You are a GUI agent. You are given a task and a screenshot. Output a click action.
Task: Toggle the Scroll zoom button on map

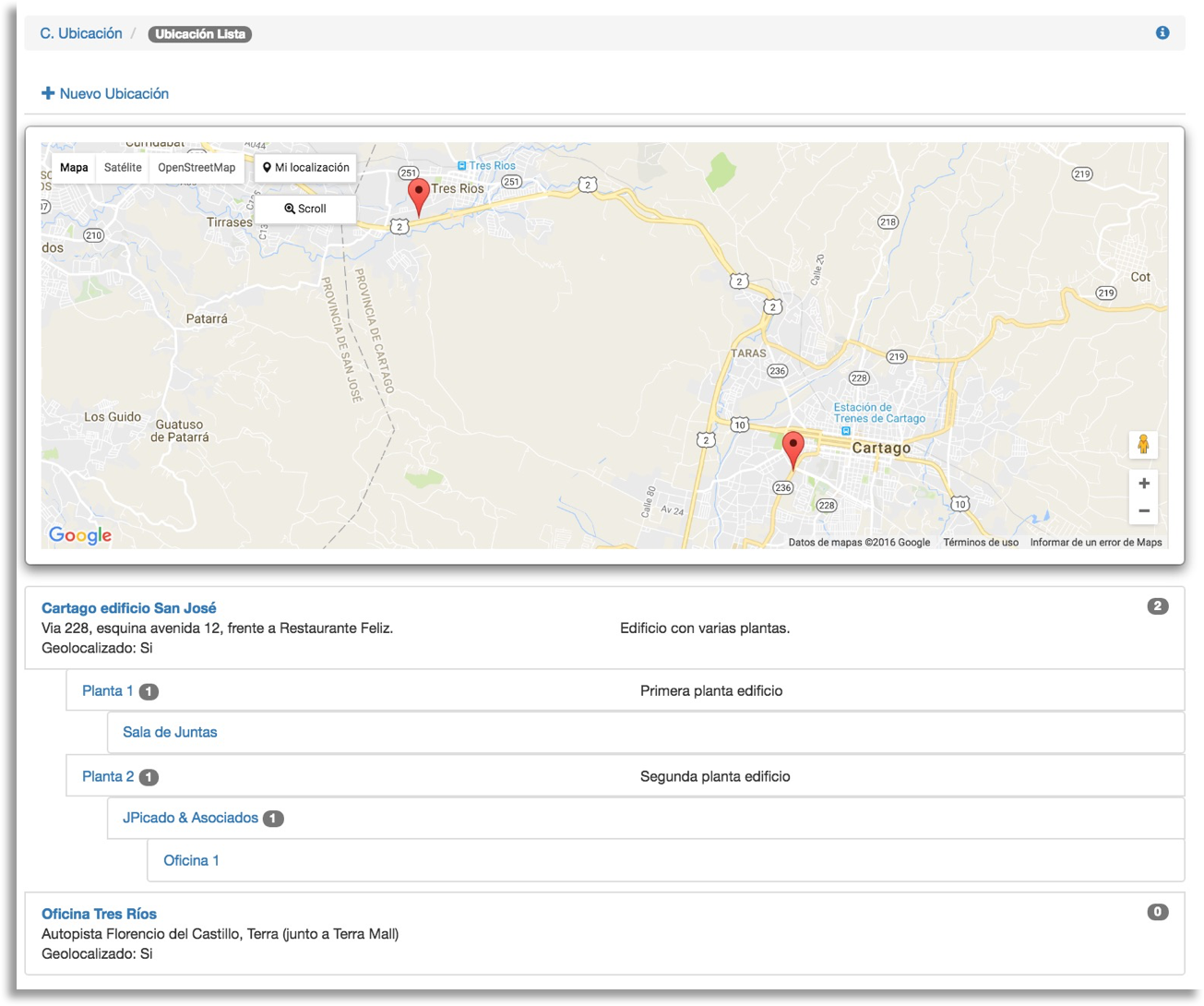(305, 209)
